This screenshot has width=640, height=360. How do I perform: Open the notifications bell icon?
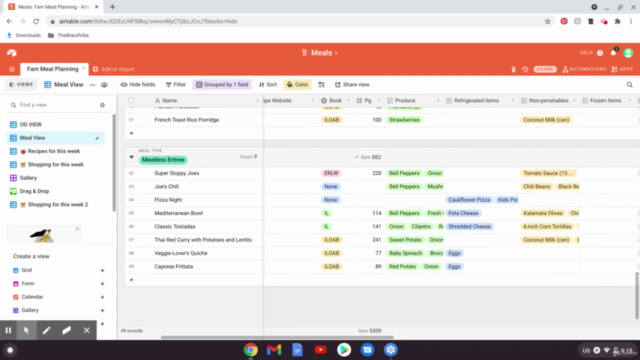[613, 53]
